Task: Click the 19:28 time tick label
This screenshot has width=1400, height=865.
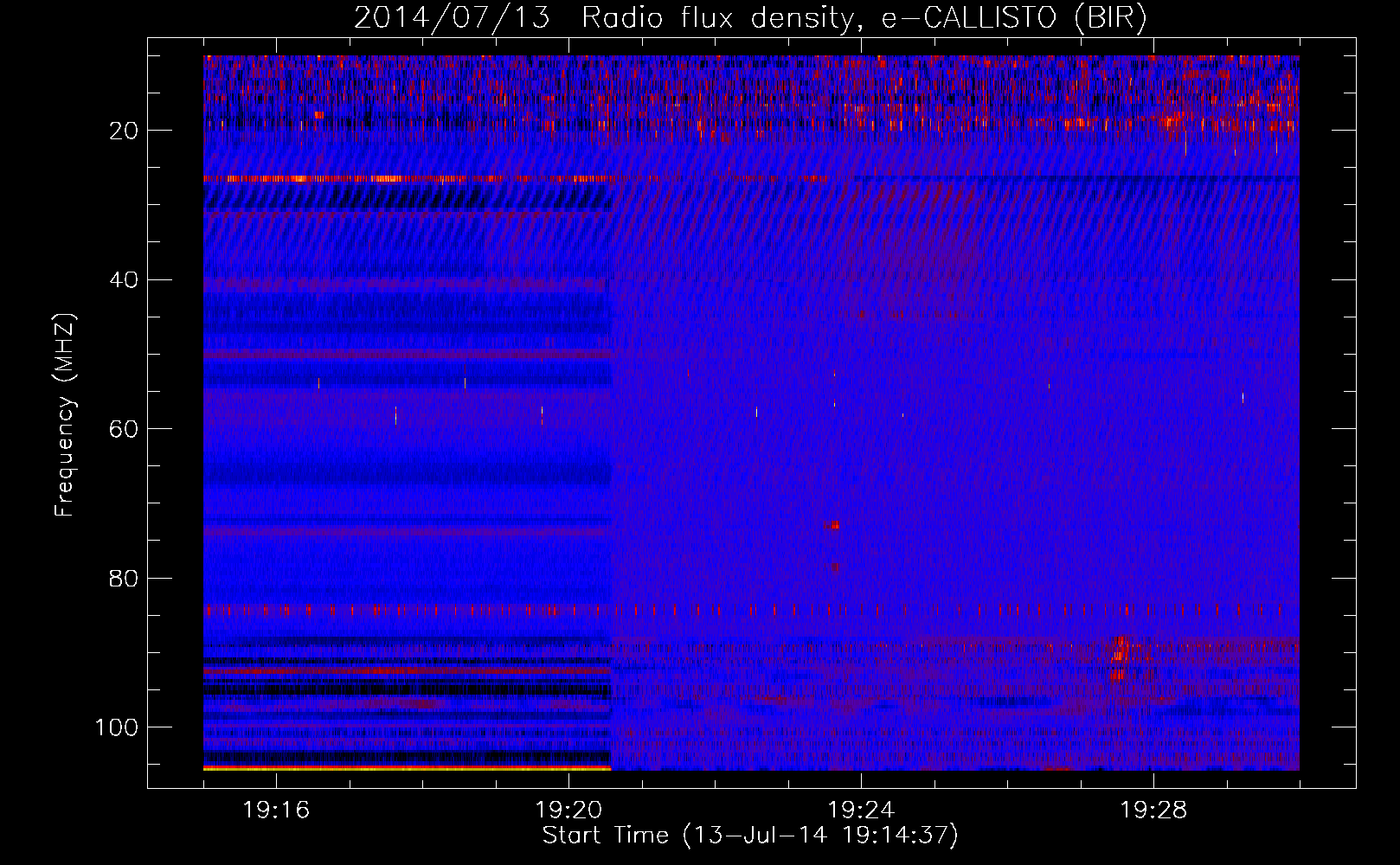Action: tap(1153, 811)
